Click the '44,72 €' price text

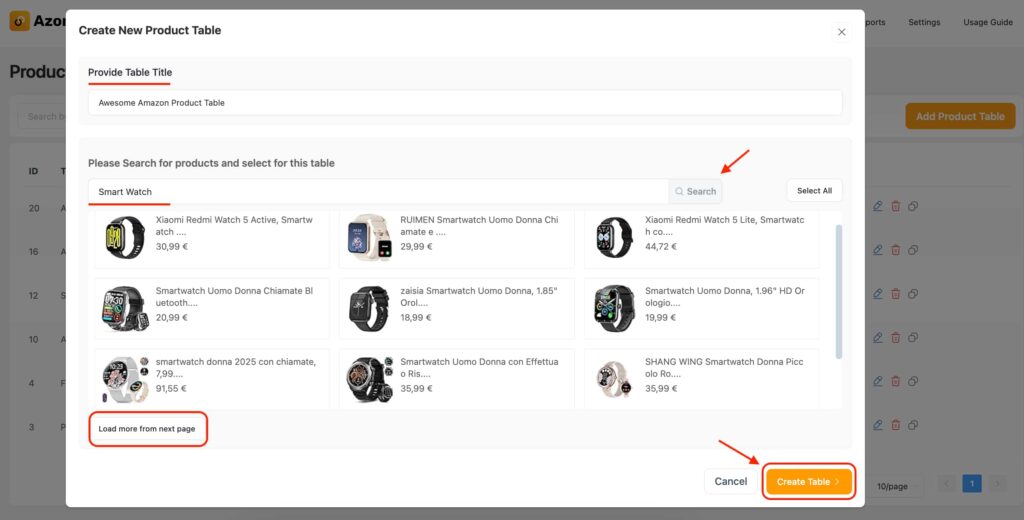(x=661, y=246)
